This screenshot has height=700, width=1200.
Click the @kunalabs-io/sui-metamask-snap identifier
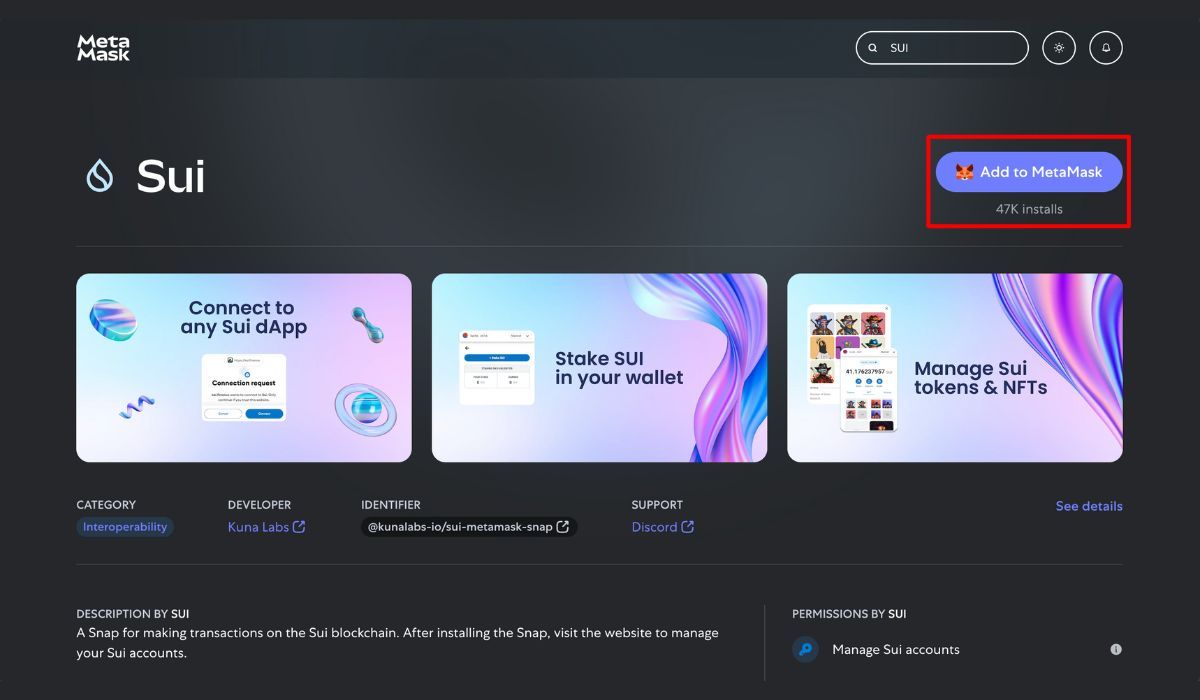click(469, 527)
